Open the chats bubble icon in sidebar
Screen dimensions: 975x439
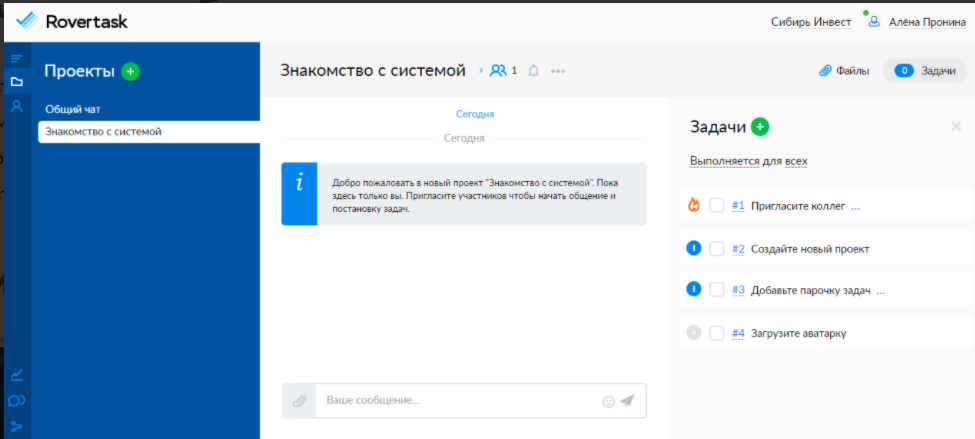pos(17,401)
